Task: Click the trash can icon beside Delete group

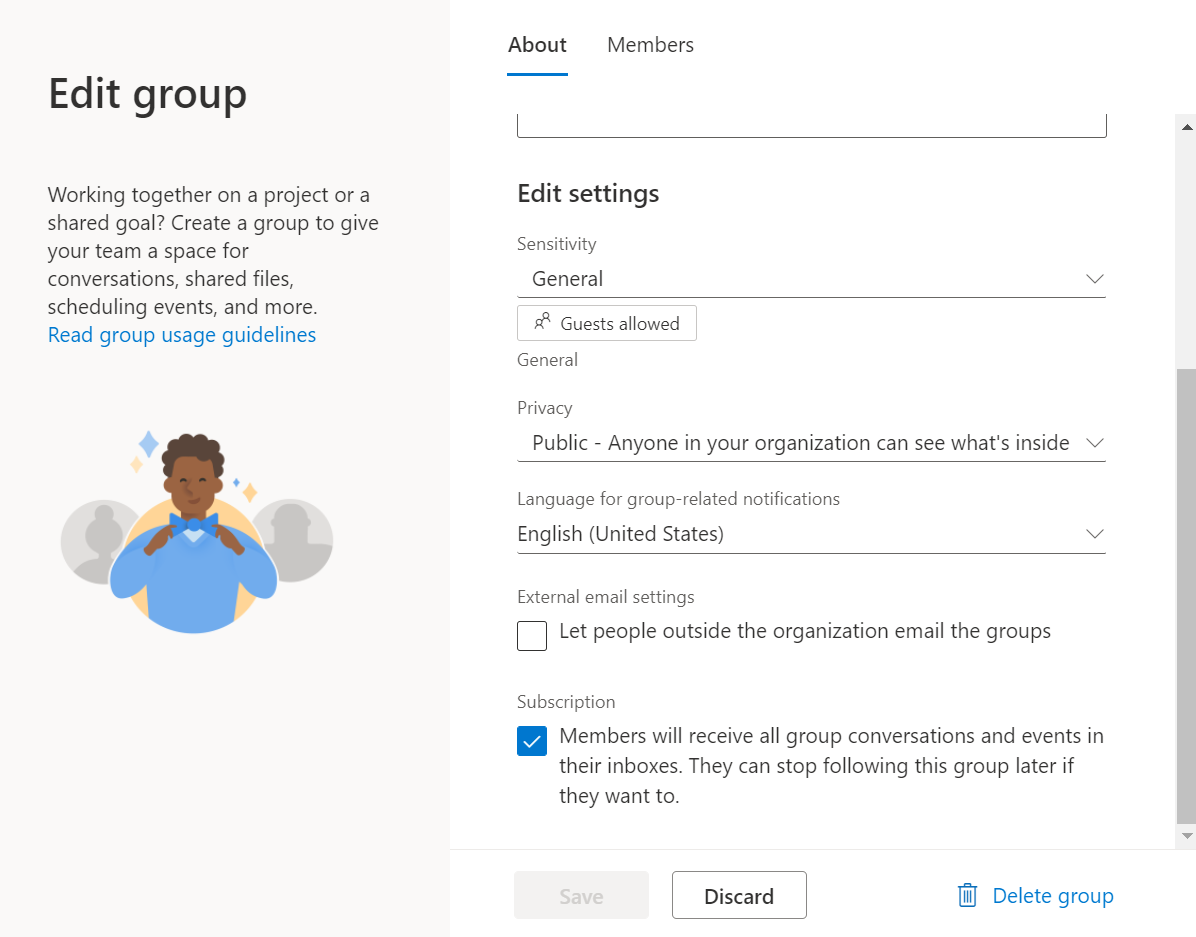Action: [x=967, y=896]
